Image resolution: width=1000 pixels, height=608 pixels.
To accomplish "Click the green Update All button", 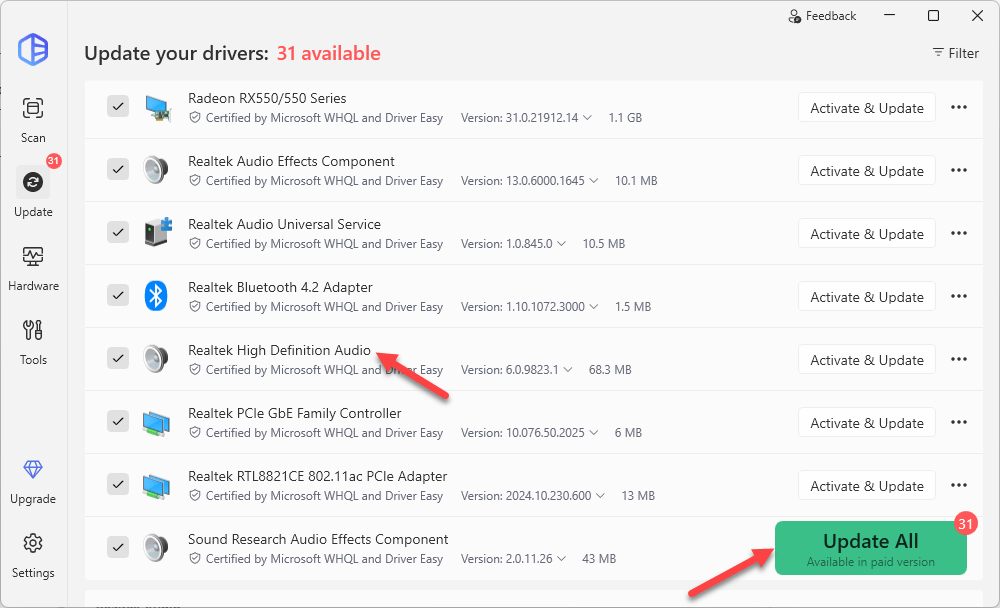I will (870, 548).
